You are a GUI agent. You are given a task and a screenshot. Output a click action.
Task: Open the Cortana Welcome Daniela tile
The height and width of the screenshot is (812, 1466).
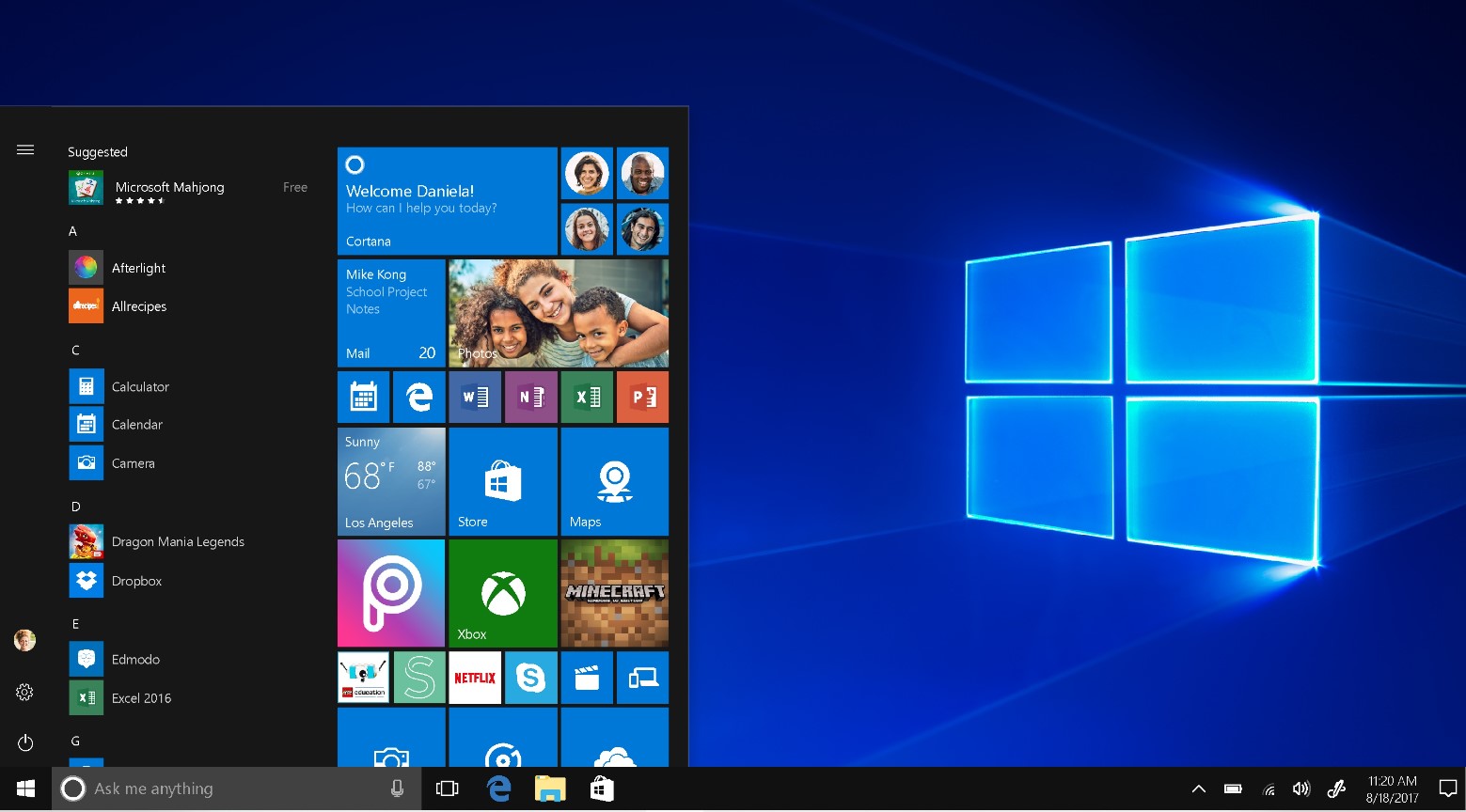coord(448,201)
